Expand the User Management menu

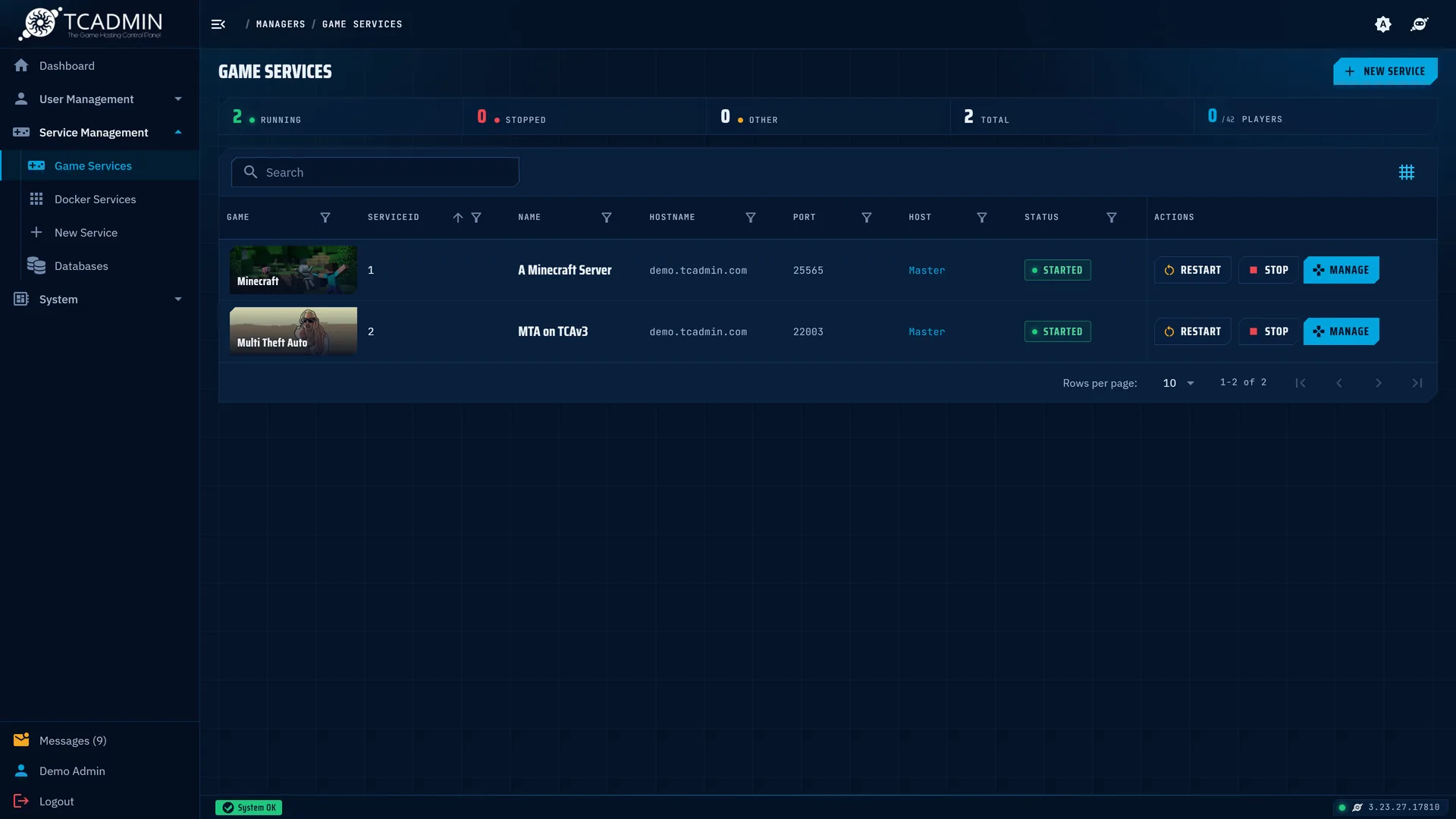99,99
